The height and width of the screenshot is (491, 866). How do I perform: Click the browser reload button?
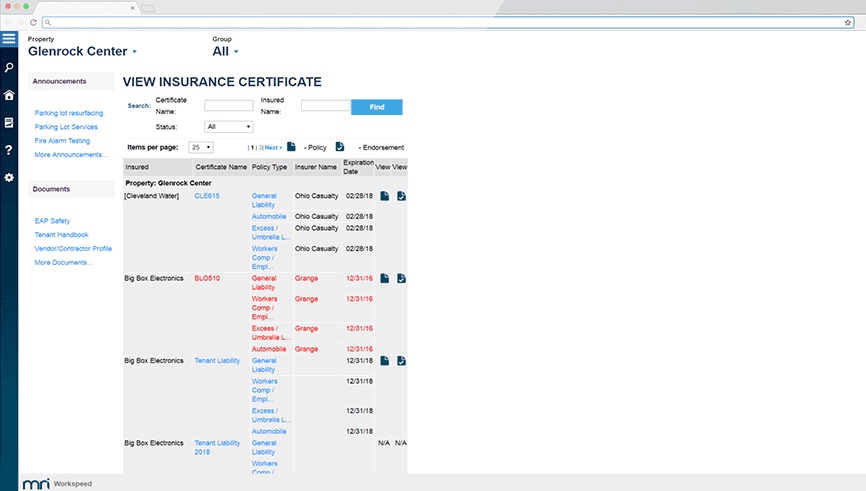click(x=33, y=22)
